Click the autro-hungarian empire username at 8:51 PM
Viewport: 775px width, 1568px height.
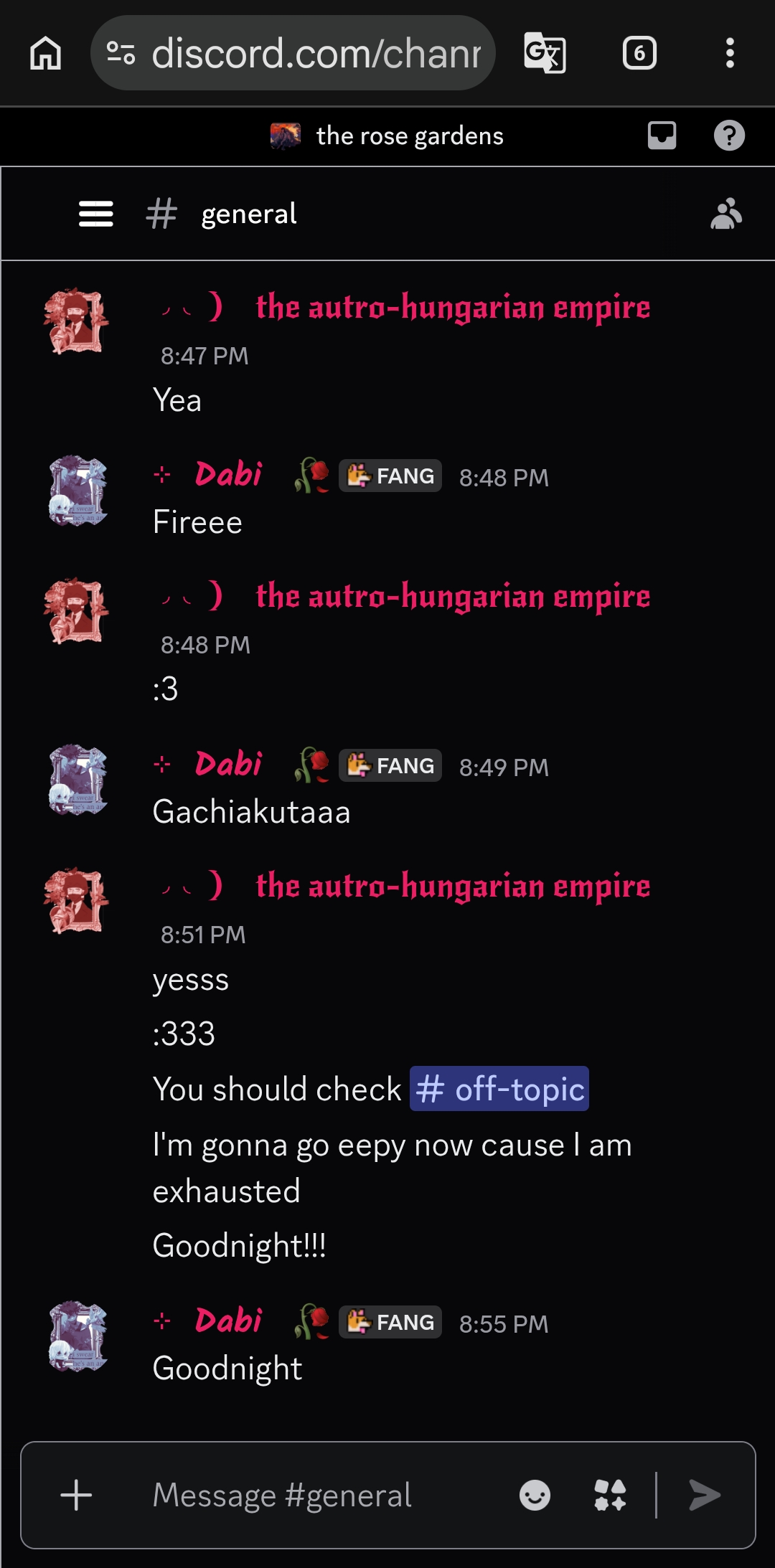[x=453, y=887]
